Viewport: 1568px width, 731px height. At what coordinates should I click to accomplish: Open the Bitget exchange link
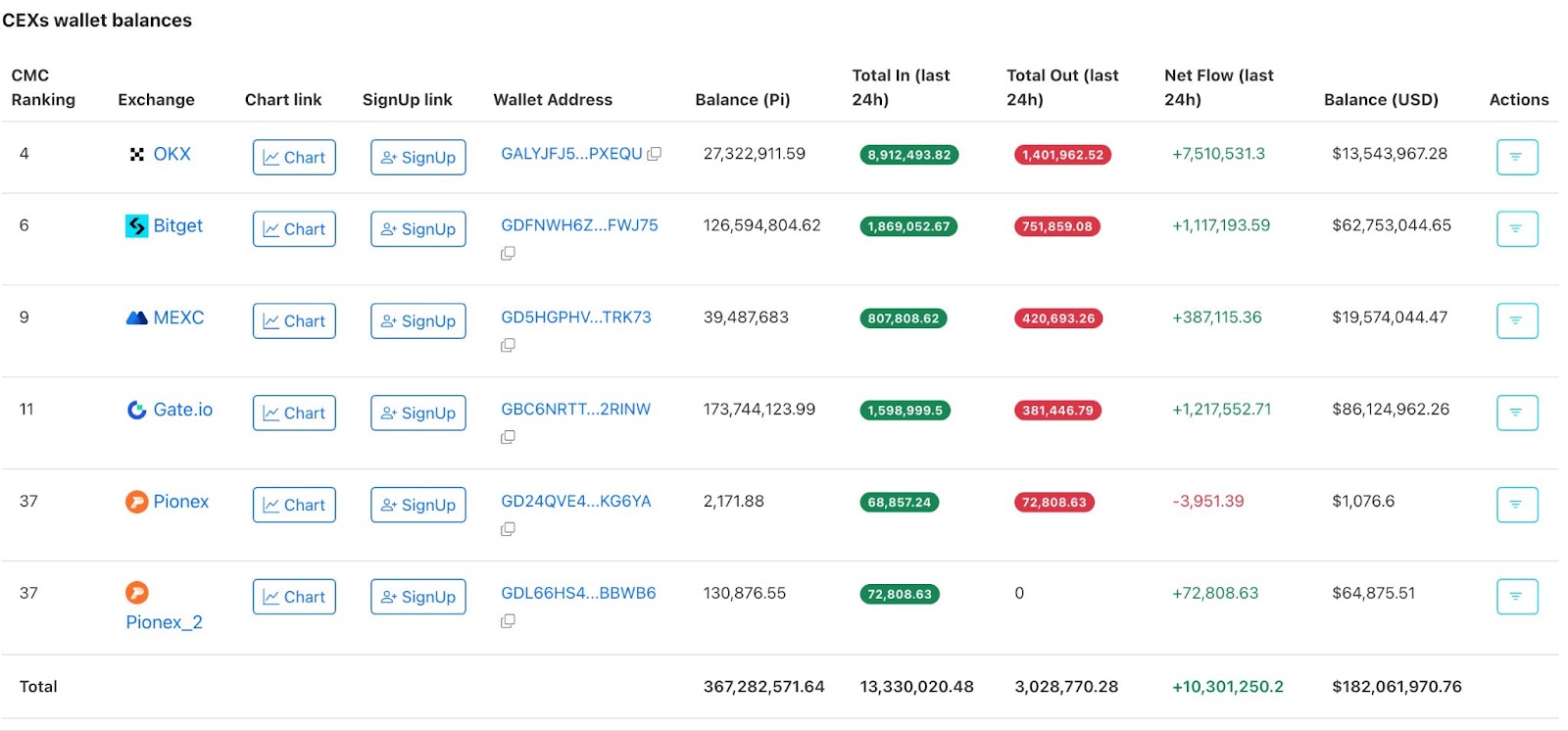177,225
